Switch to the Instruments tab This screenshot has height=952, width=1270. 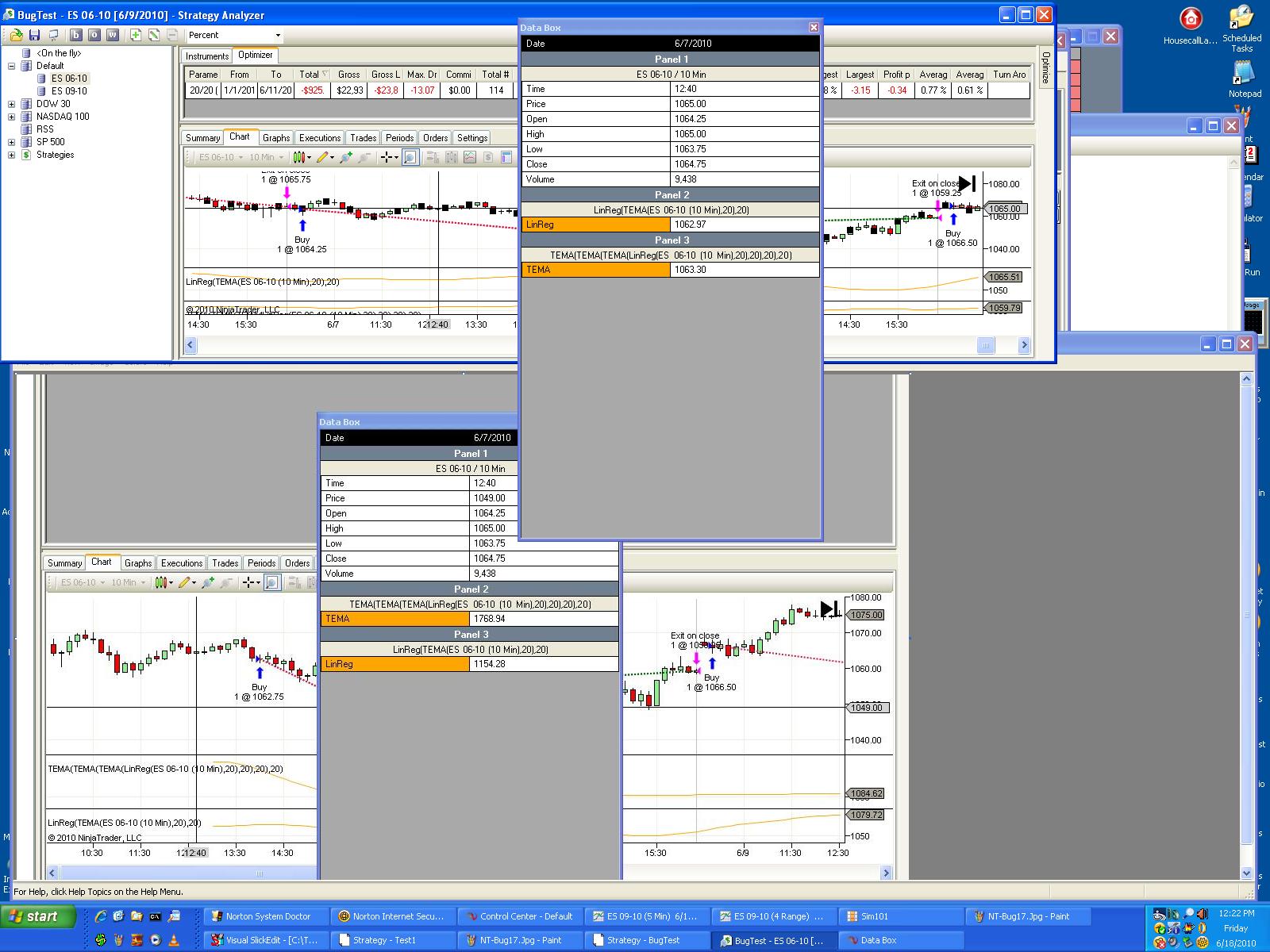coord(207,56)
